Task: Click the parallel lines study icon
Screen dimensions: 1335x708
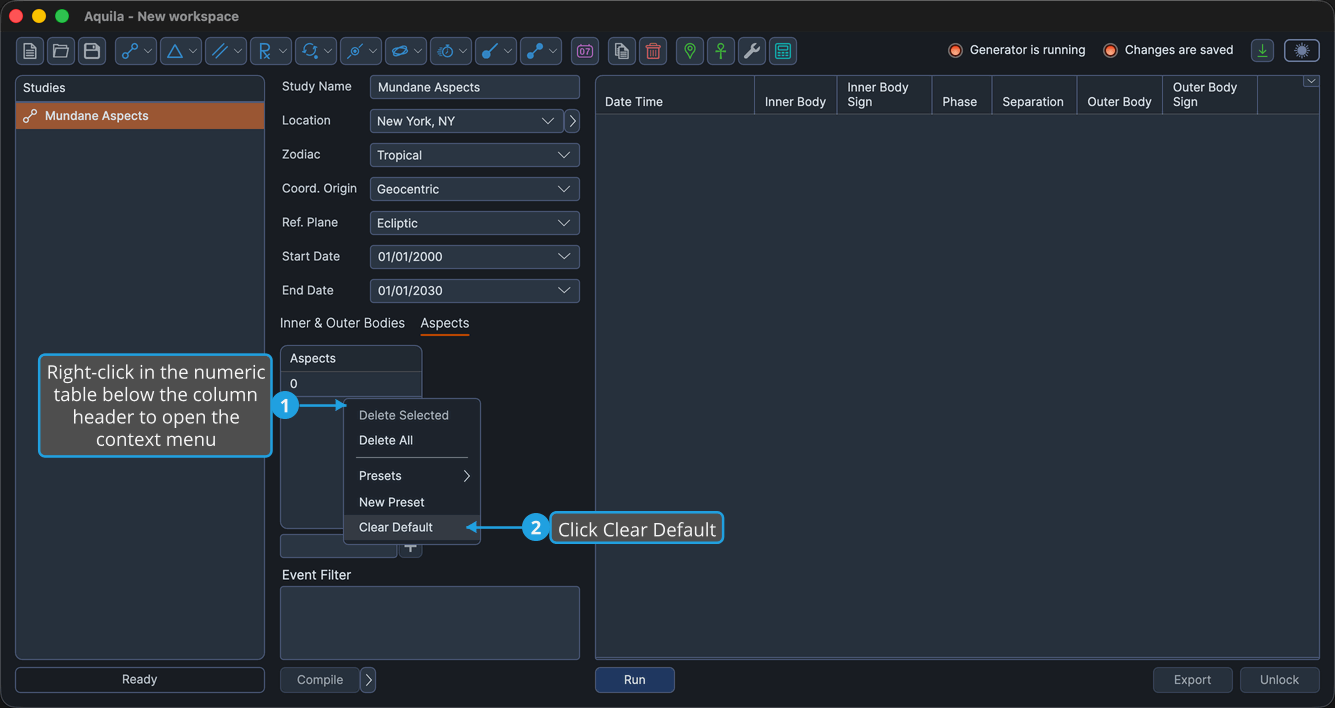Action: coord(219,51)
